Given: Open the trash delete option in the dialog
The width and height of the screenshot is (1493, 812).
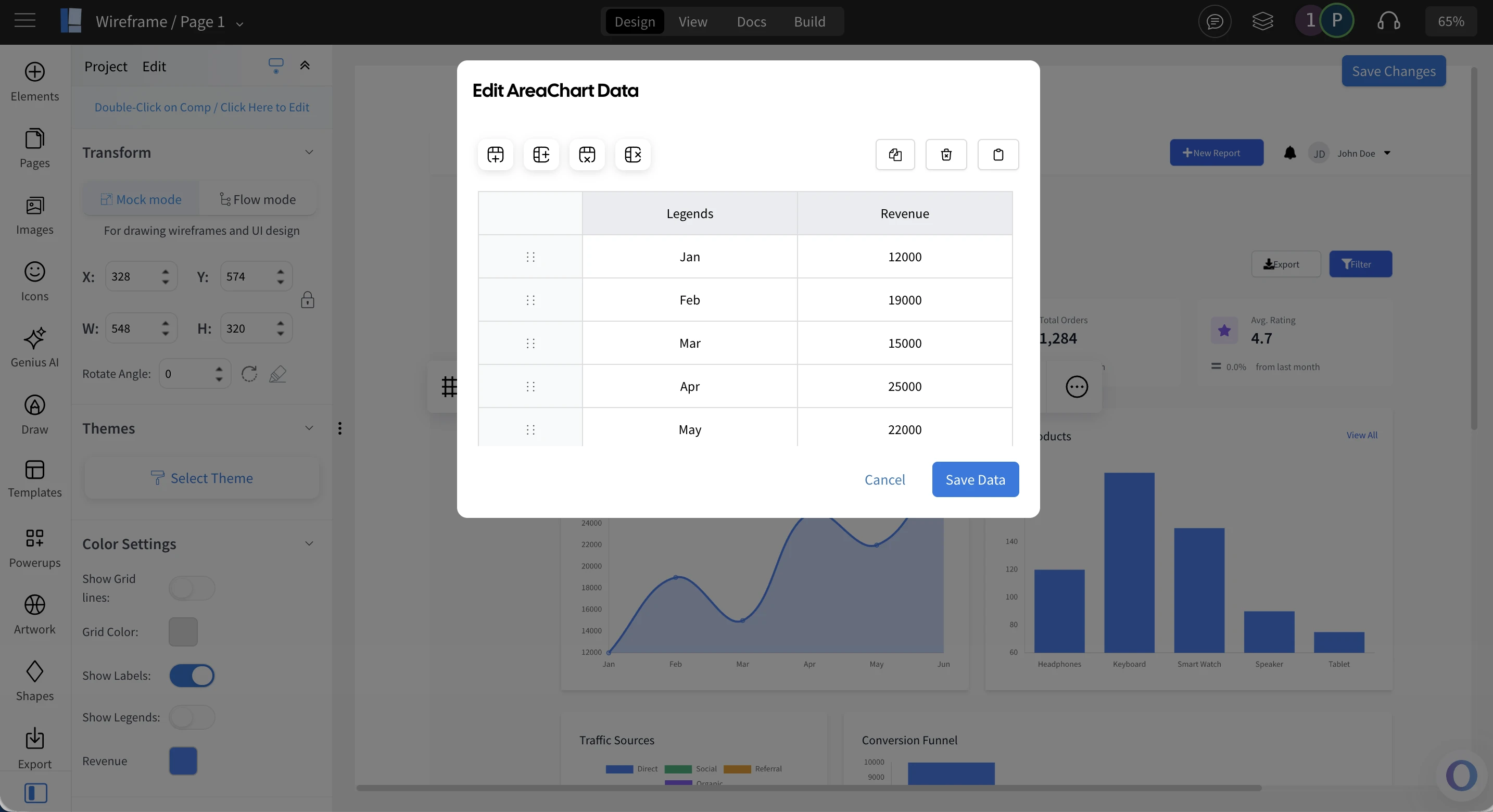Looking at the screenshot, I should tap(946, 154).
